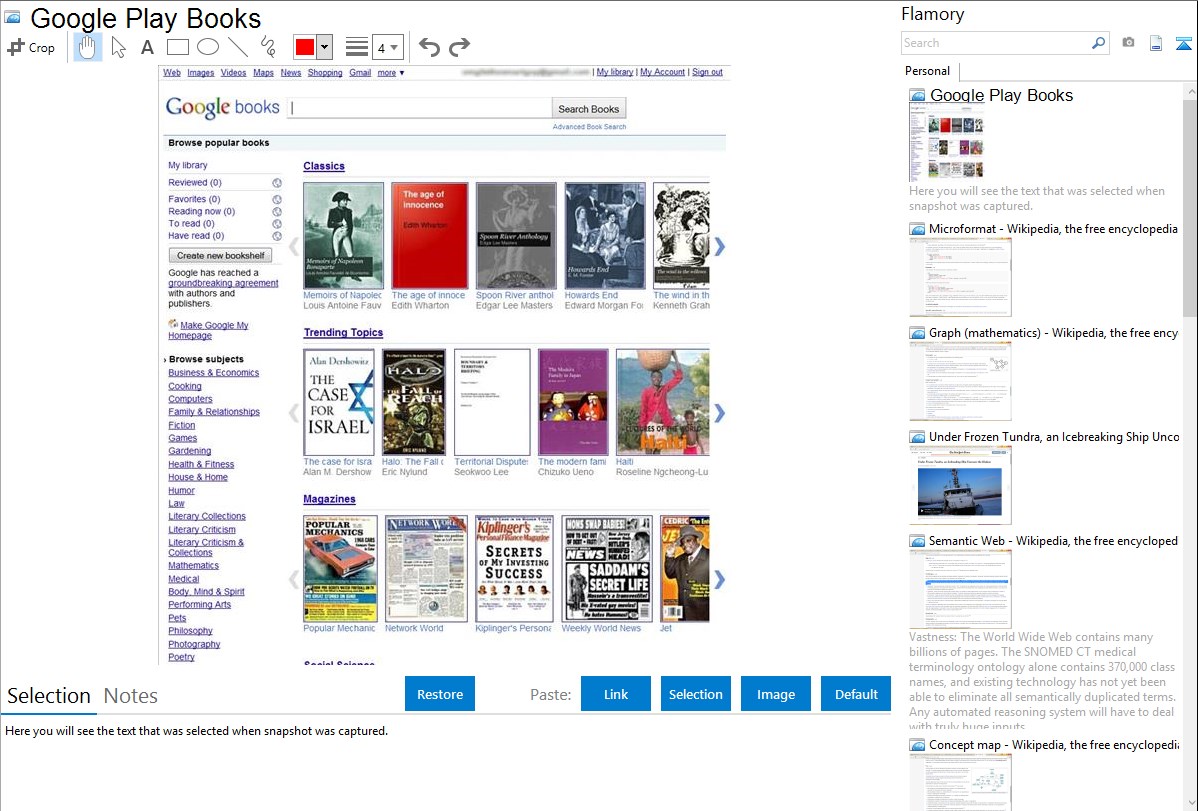Click the Sign out link

point(707,72)
